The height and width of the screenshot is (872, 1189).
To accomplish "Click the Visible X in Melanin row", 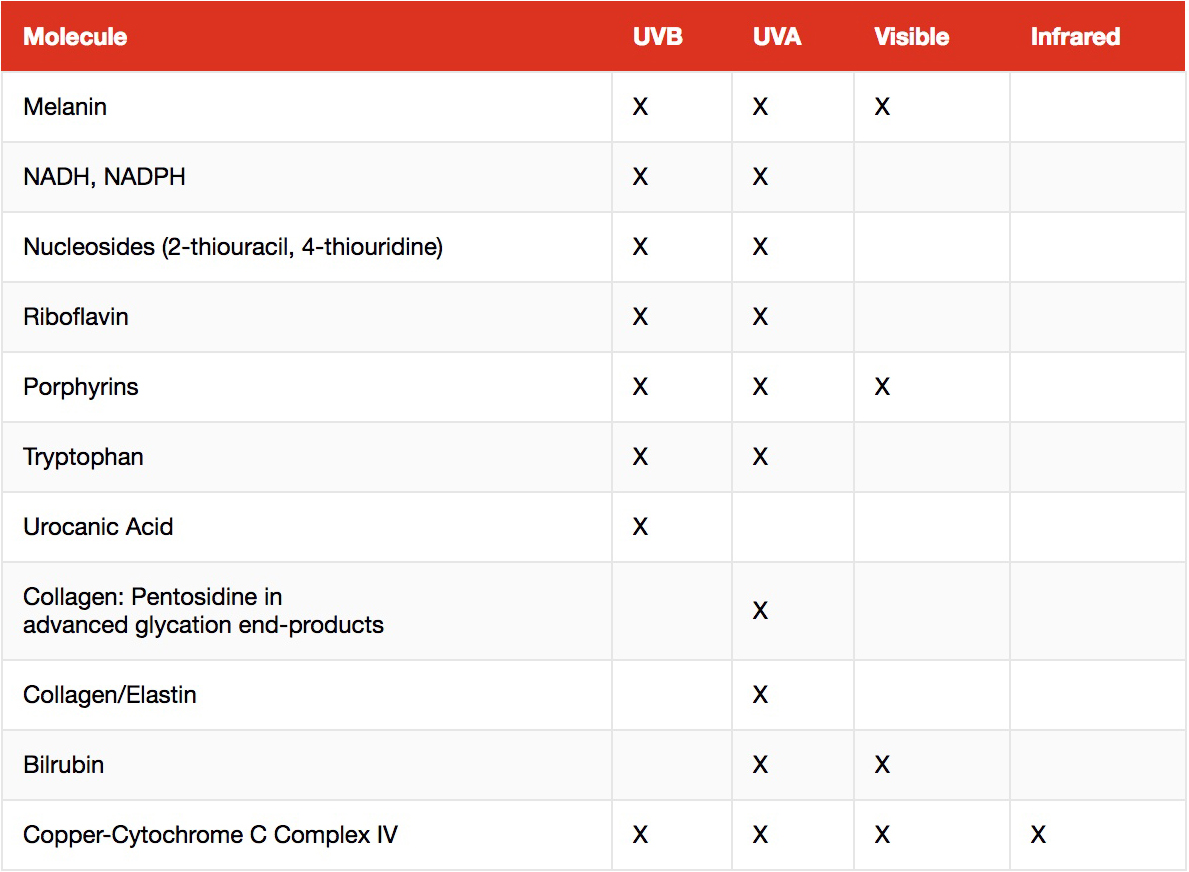I will (x=882, y=107).
